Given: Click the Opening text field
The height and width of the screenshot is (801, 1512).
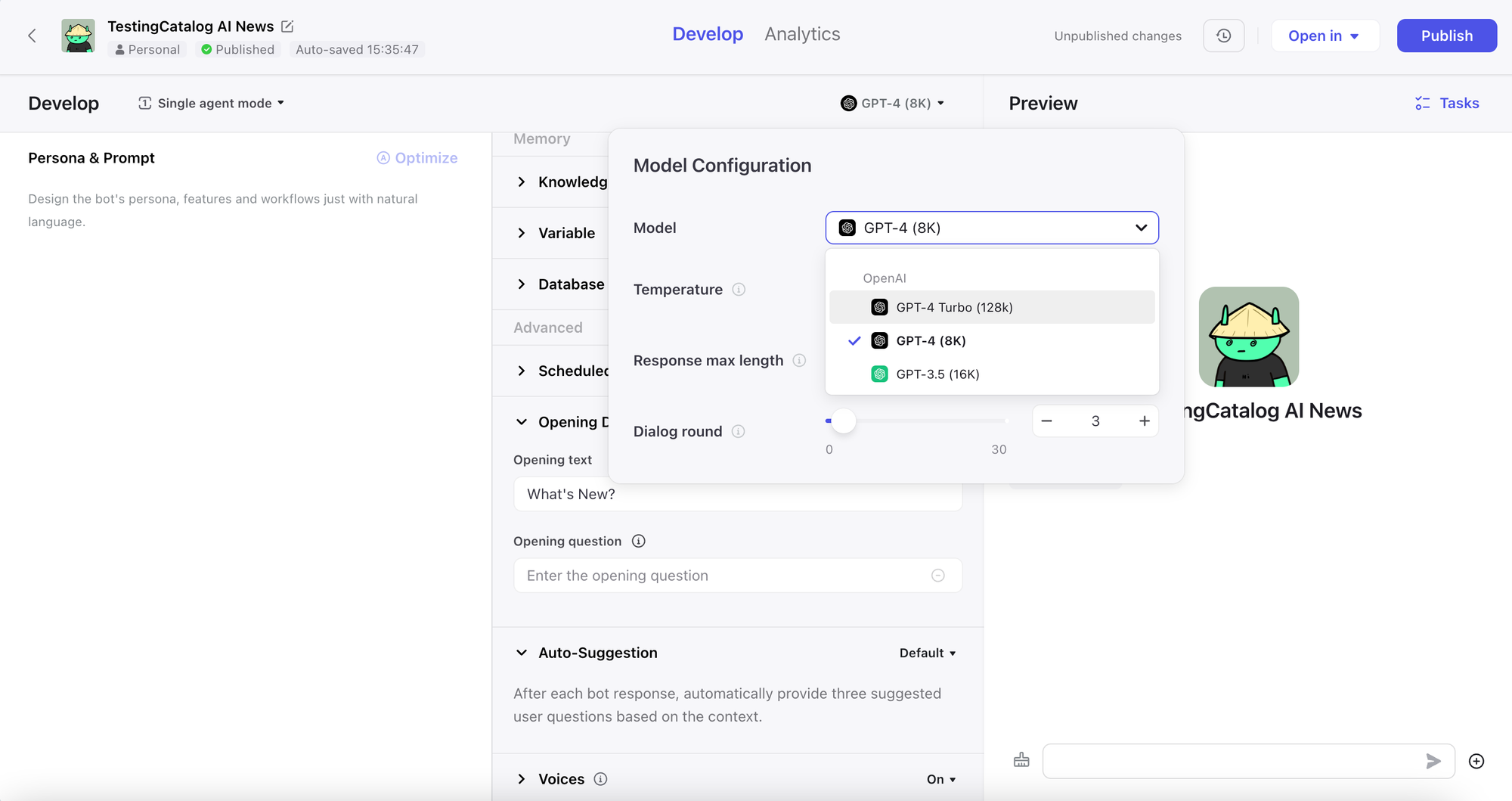Looking at the screenshot, I should coord(738,495).
